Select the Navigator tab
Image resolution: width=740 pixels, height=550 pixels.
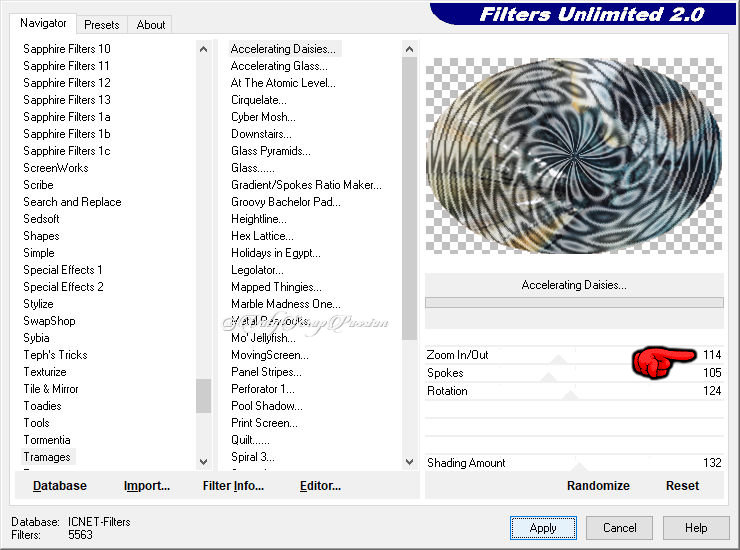(43, 23)
